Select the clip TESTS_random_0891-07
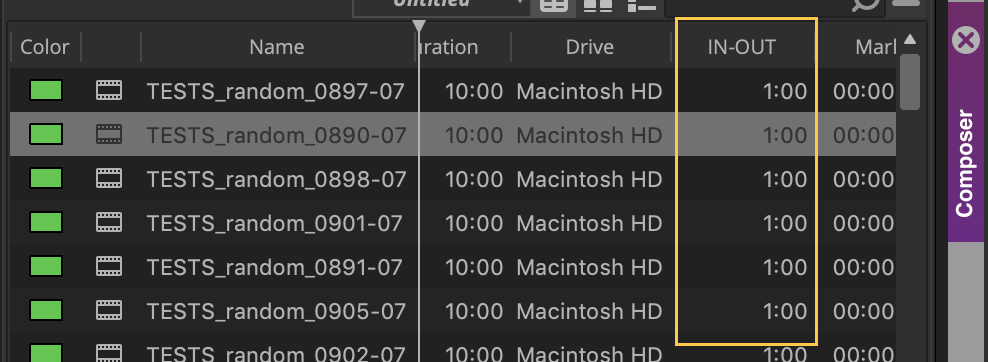 274,268
